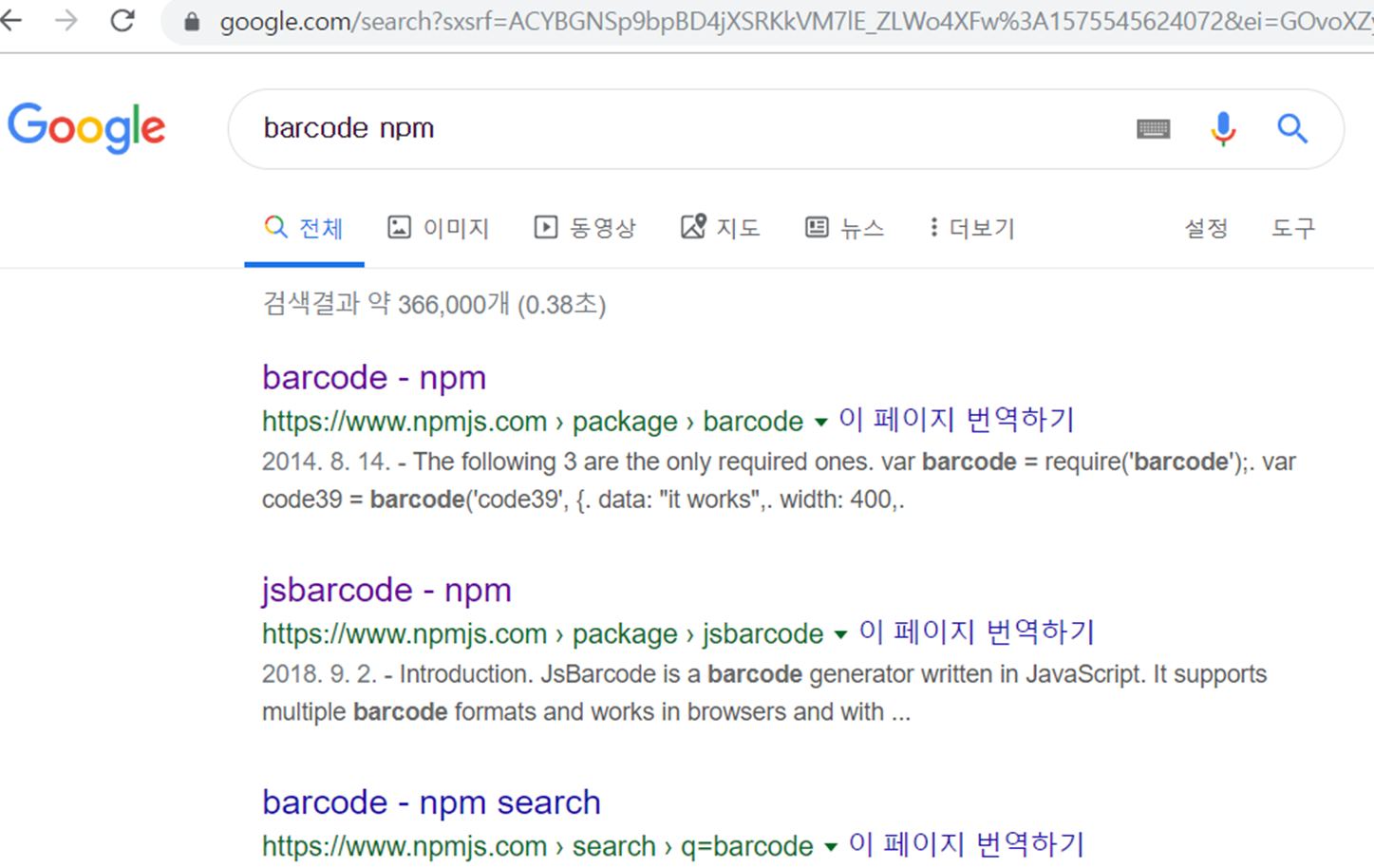Click into the search box text 'barcode npm'
Image resolution: width=1374 pixels, height=868 pixels.
click(348, 128)
